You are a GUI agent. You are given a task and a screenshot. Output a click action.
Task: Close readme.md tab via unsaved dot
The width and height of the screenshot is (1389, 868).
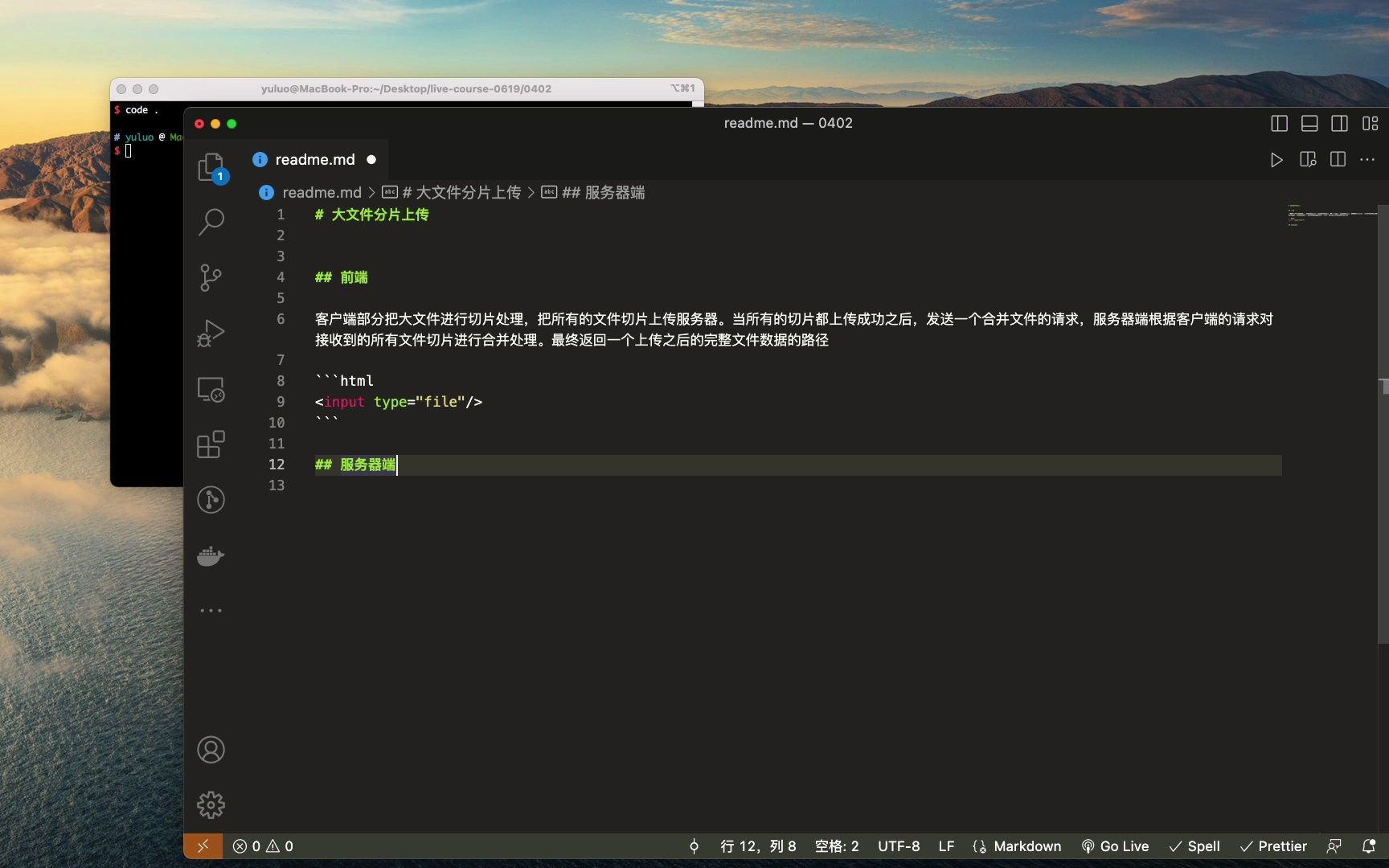[x=371, y=160]
